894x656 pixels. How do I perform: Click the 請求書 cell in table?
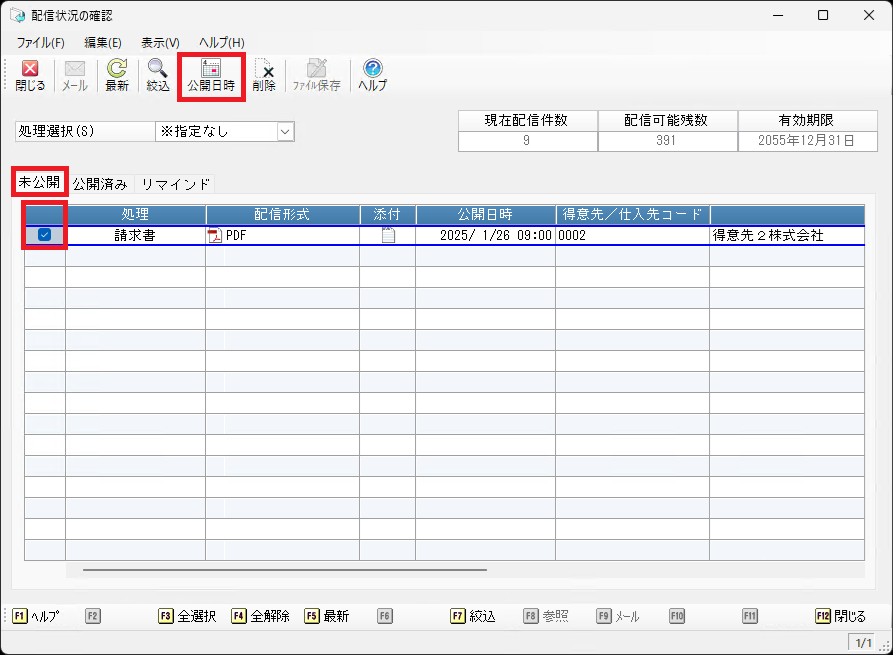pos(136,235)
